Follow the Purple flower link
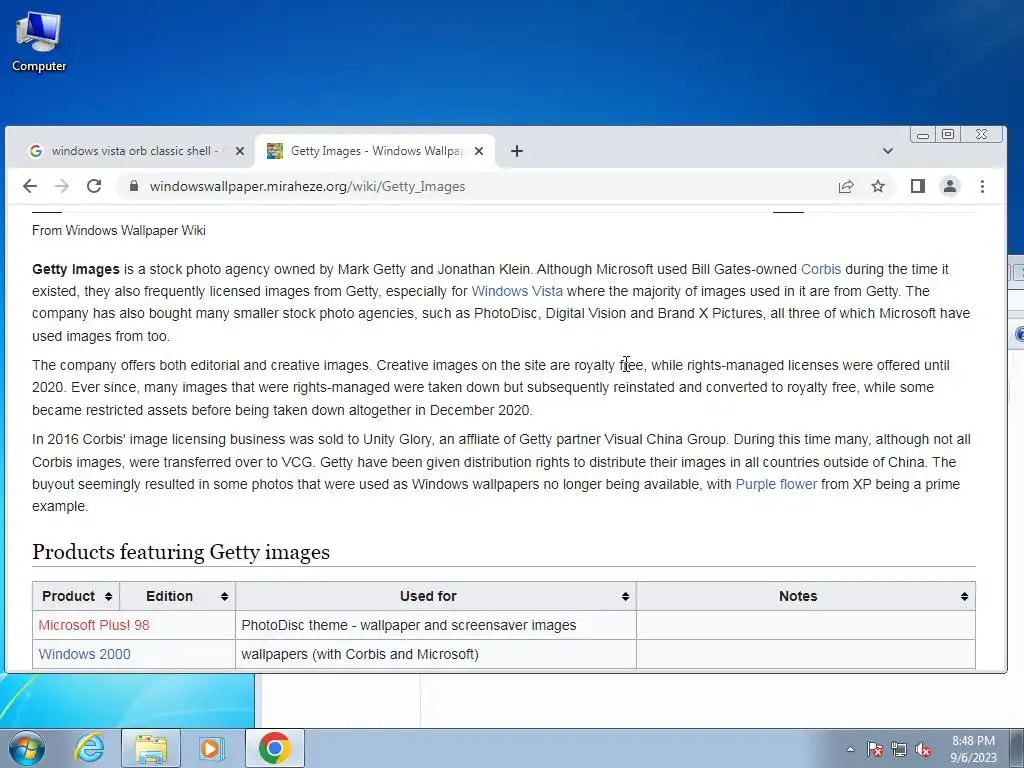This screenshot has height=768, width=1024. (776, 485)
